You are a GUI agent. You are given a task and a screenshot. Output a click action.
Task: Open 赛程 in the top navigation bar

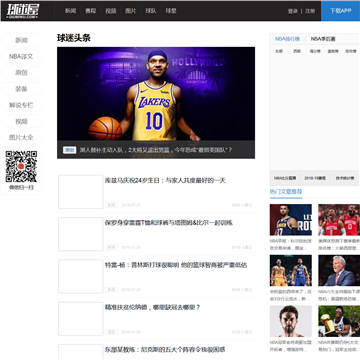(90, 11)
